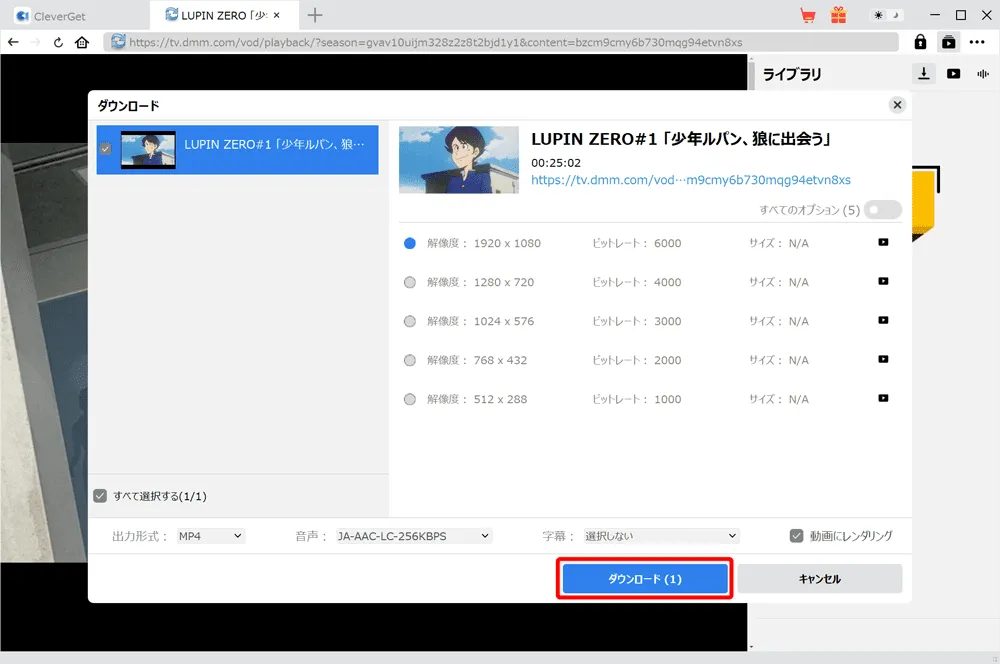The width and height of the screenshot is (1000, 664).
Task: Select 1280 x 720 resolution radio
Action: click(410, 282)
